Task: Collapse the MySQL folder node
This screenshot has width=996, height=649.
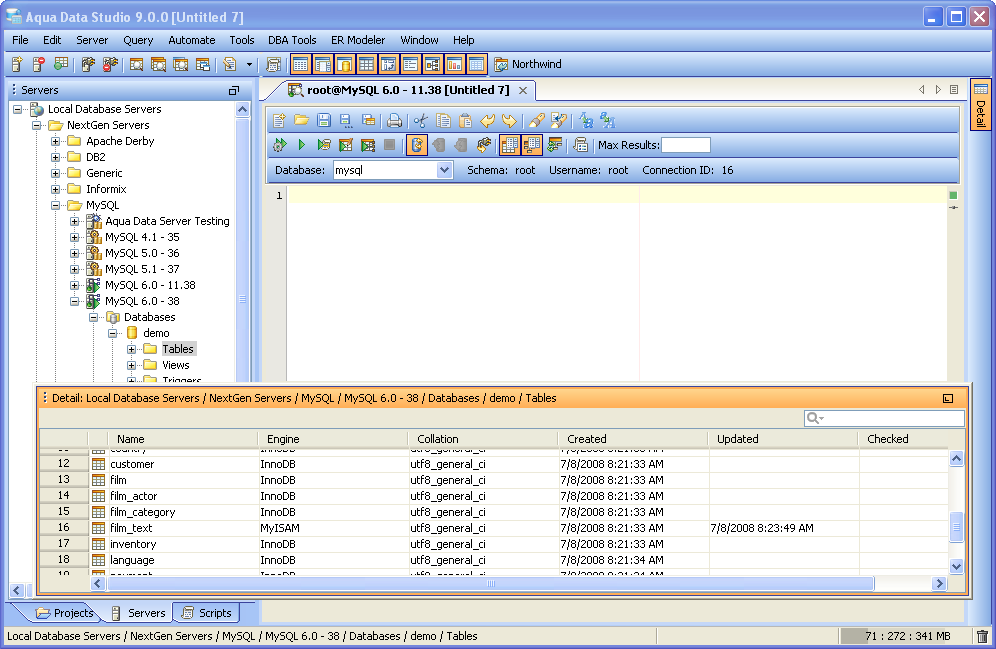Action: pyautogui.click(x=56, y=205)
